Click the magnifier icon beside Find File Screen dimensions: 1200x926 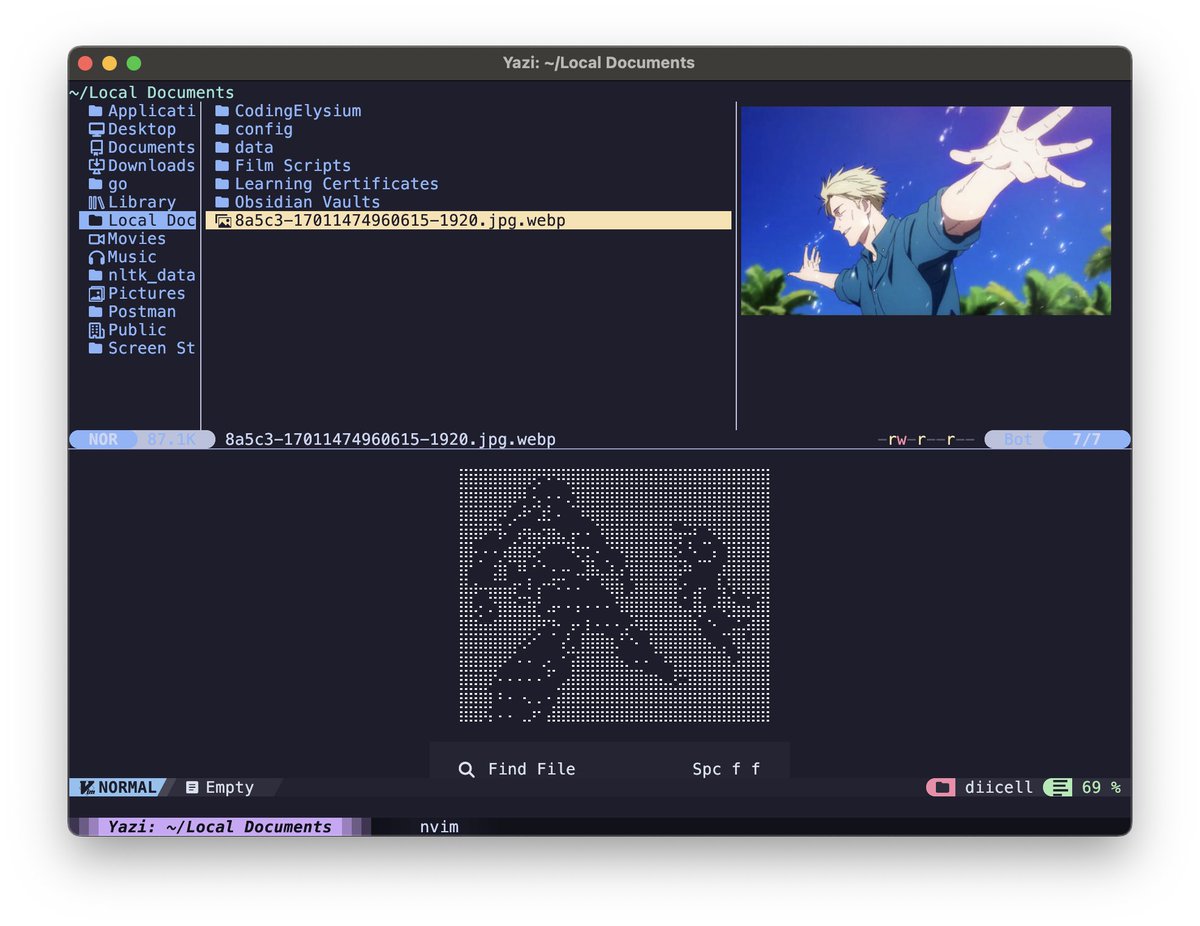point(466,769)
